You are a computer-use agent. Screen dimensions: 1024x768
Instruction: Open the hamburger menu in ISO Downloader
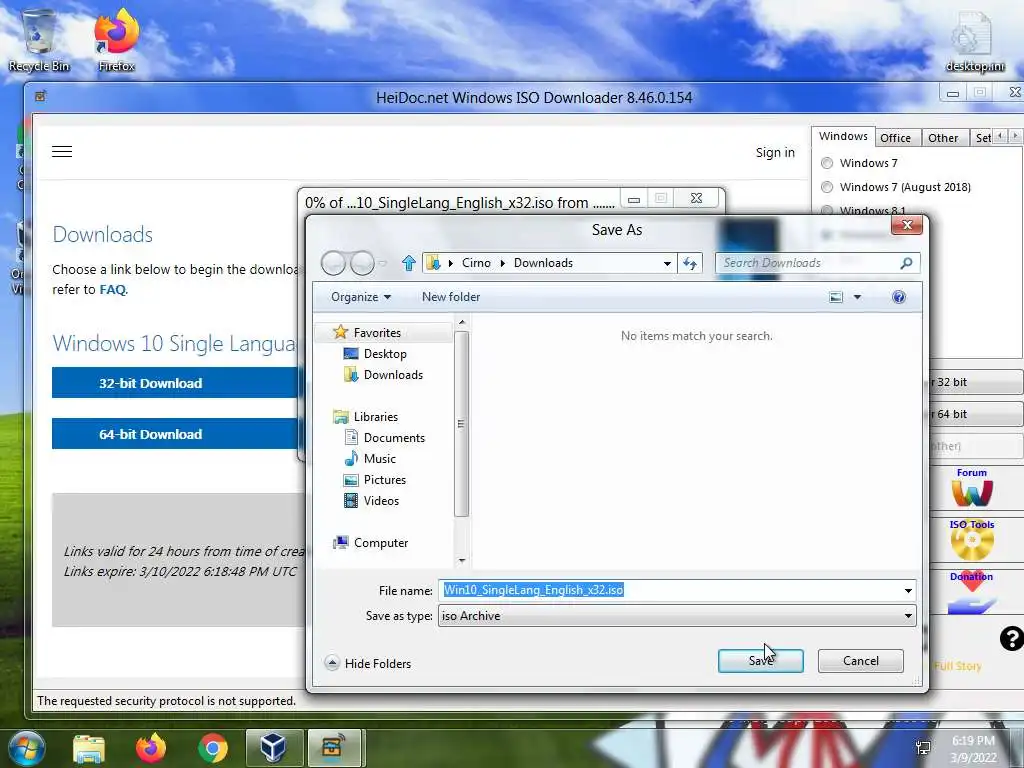tap(62, 152)
